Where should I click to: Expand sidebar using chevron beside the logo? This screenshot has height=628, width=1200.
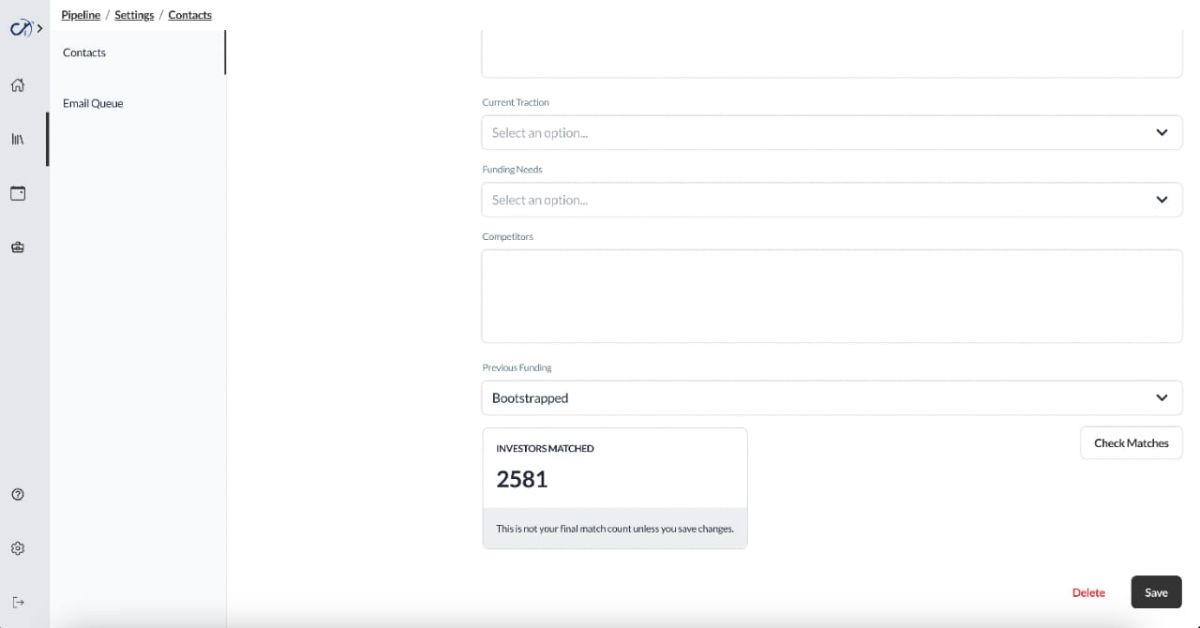click(40, 28)
